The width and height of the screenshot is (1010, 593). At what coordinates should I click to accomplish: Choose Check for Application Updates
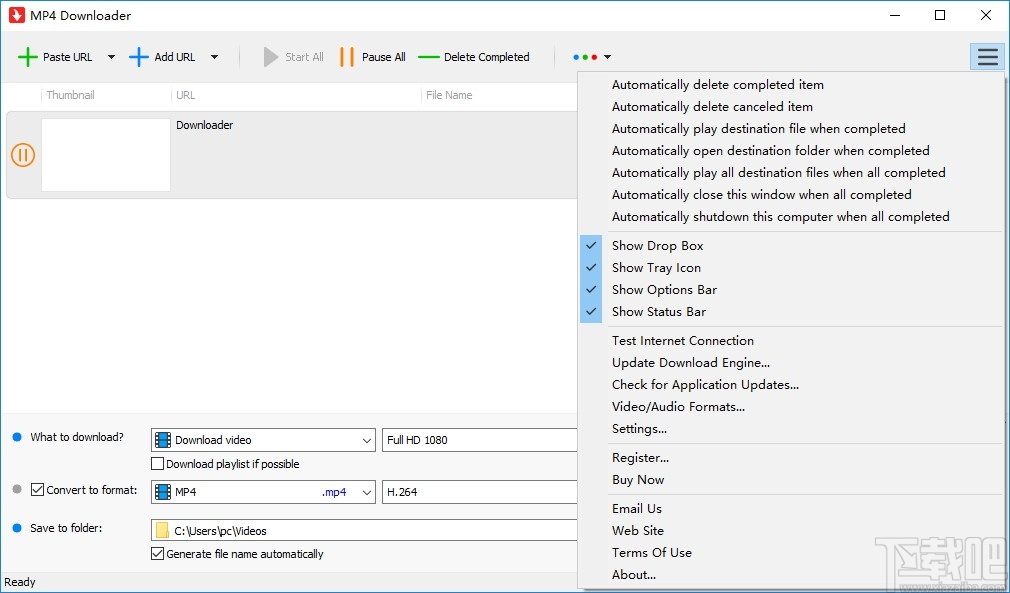pos(705,384)
